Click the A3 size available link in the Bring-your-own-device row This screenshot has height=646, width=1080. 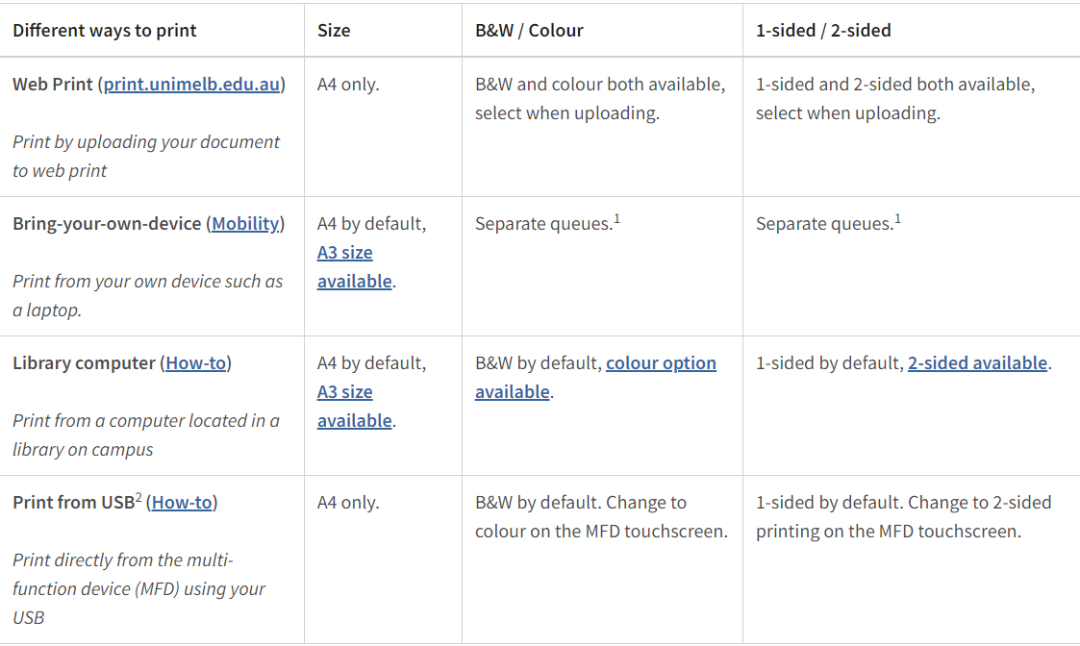[354, 267]
